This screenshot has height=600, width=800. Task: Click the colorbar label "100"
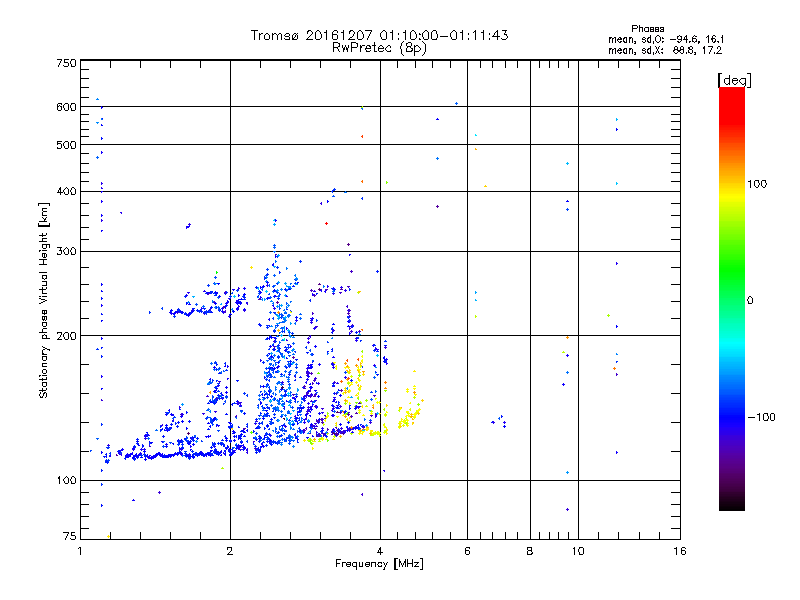tap(757, 184)
